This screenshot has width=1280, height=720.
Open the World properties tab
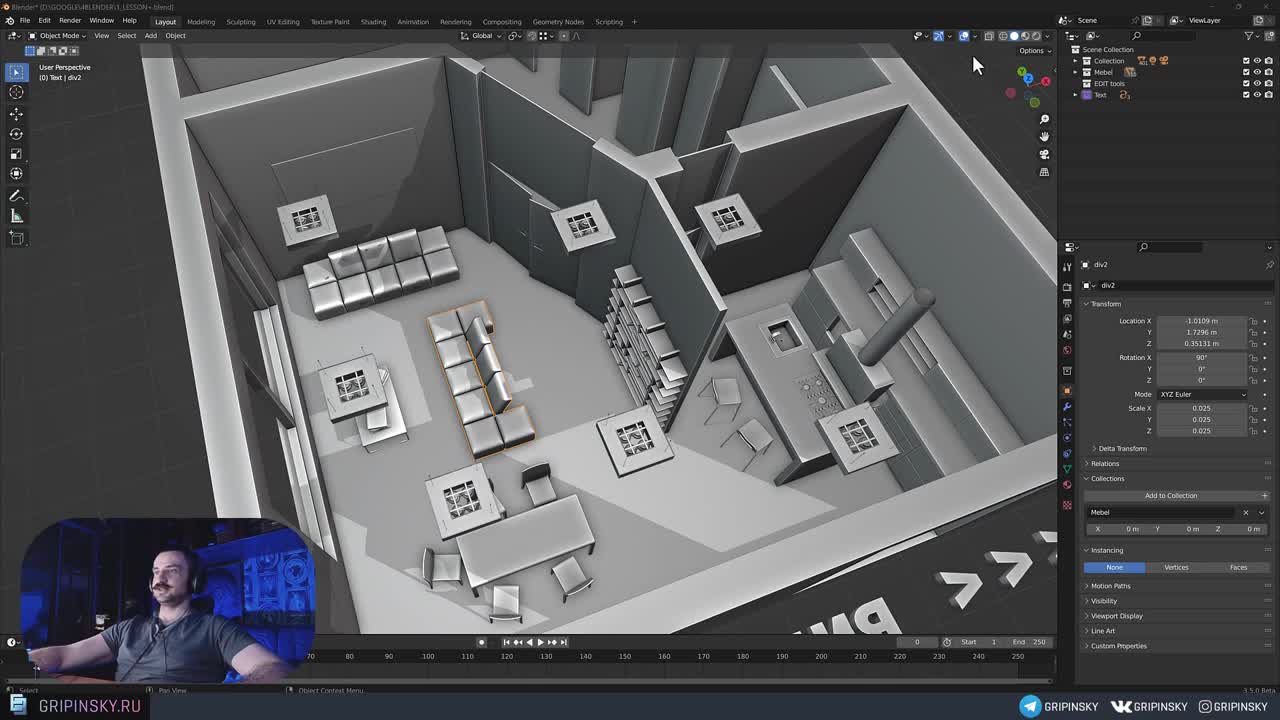pos(1067,350)
